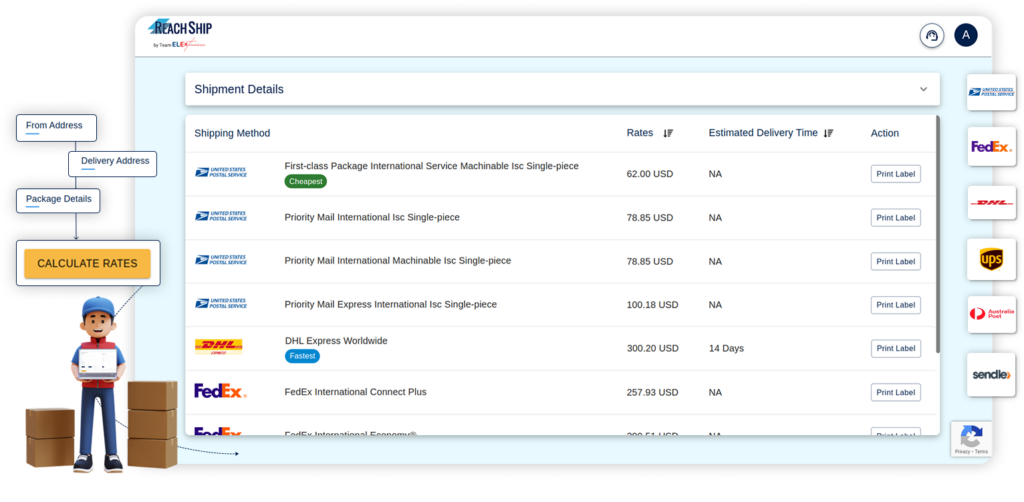This screenshot has width=1024, height=502.
Task: Click USPS logo in Priority Mail Express row
Action: tap(221, 304)
